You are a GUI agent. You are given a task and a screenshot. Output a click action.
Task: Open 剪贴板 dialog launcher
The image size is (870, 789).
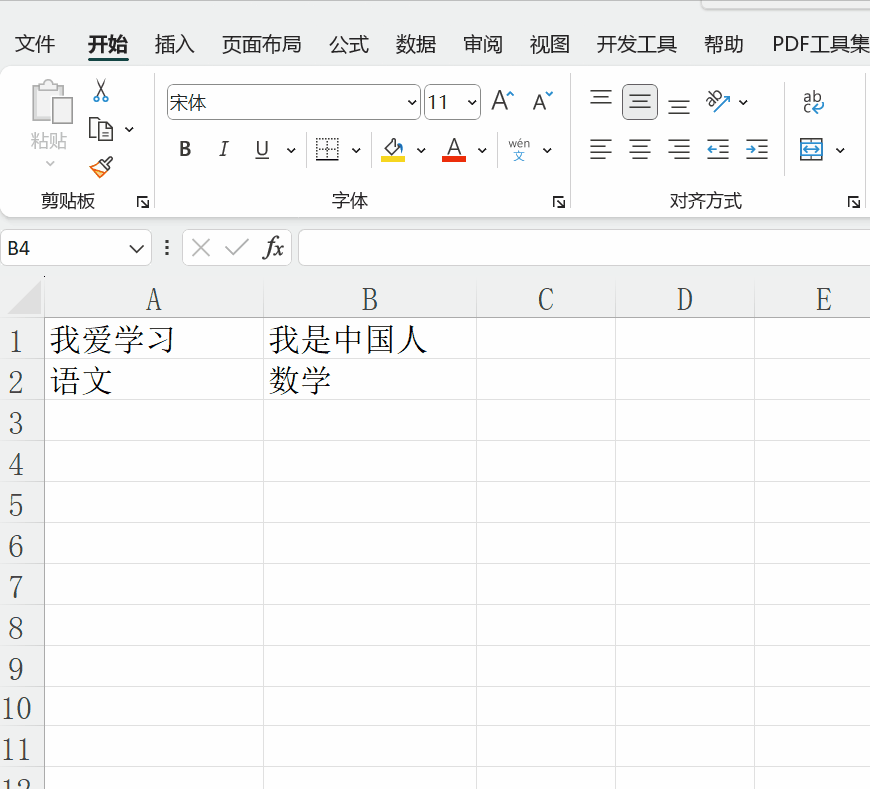click(143, 202)
